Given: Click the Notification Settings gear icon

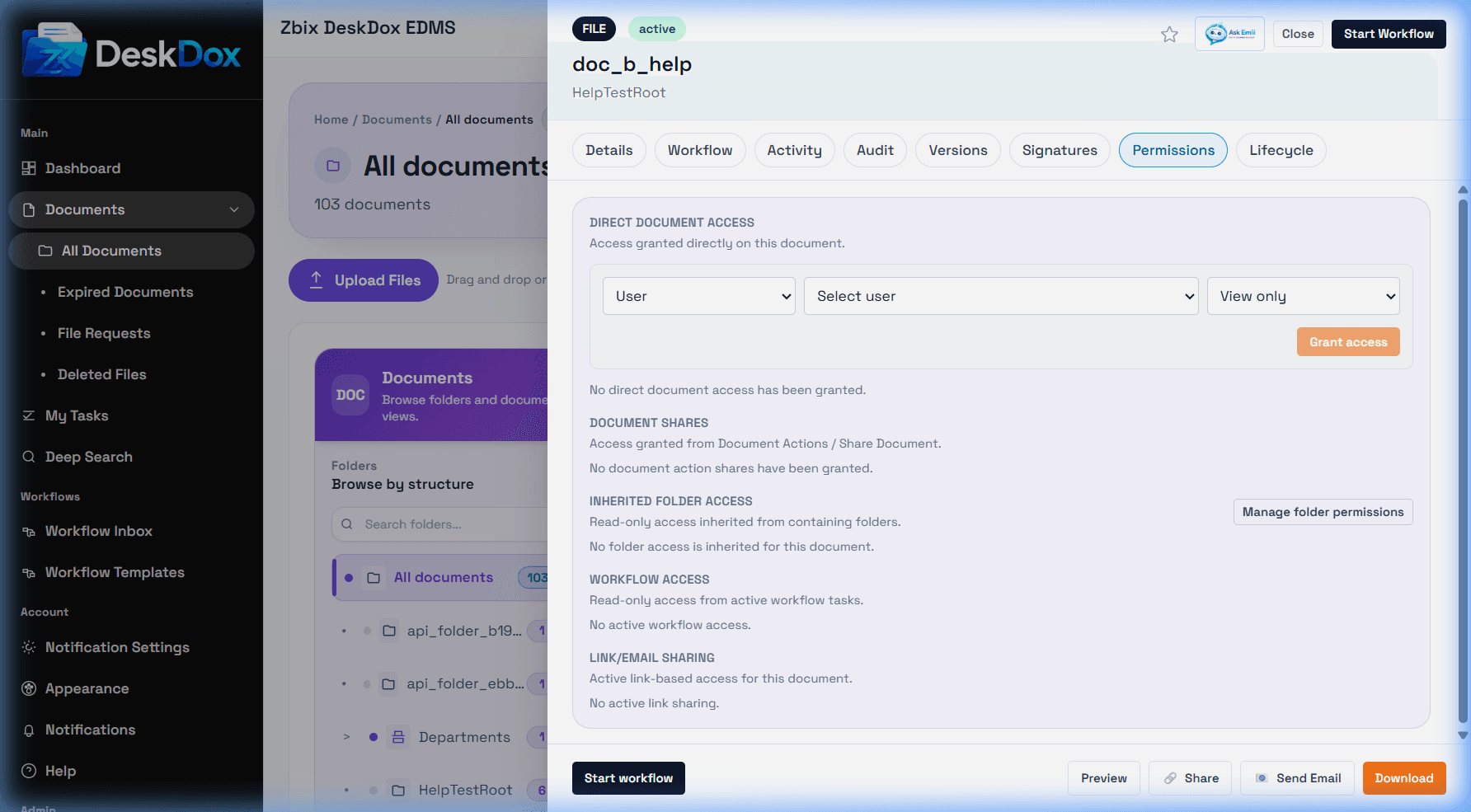Looking at the screenshot, I should [x=29, y=647].
